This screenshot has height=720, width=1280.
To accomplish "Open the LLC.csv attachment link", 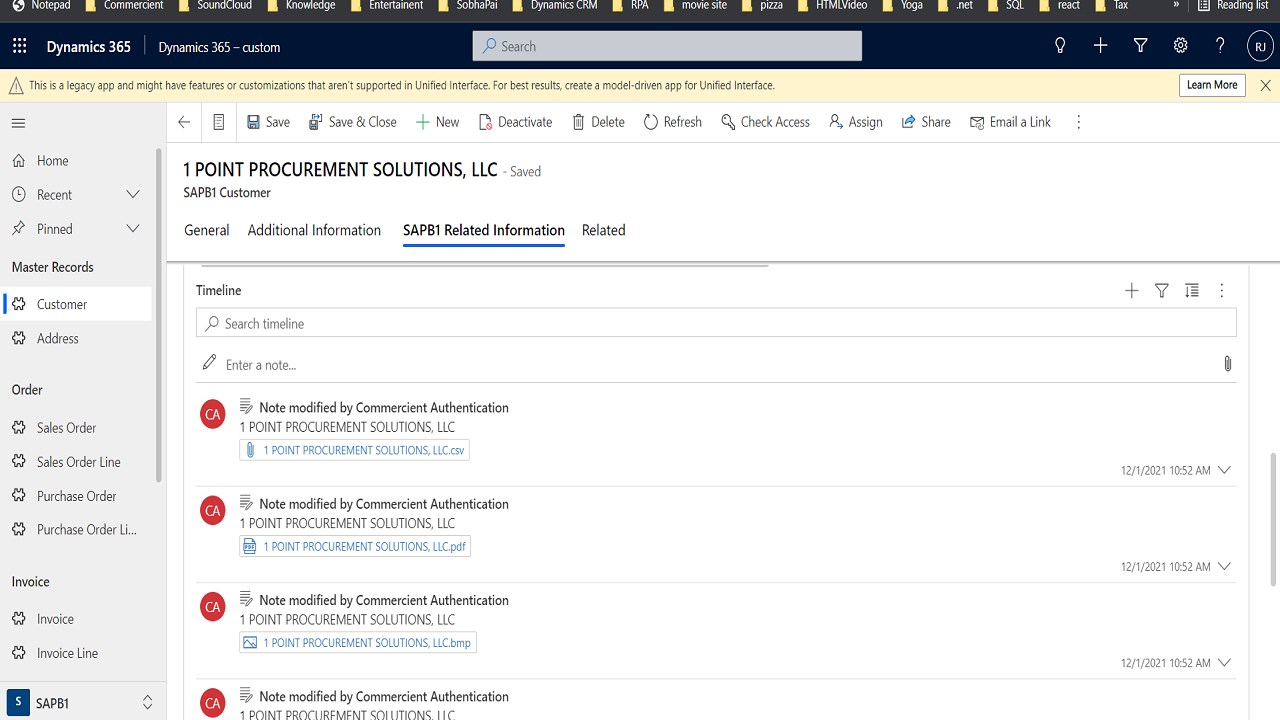I will (355, 450).
